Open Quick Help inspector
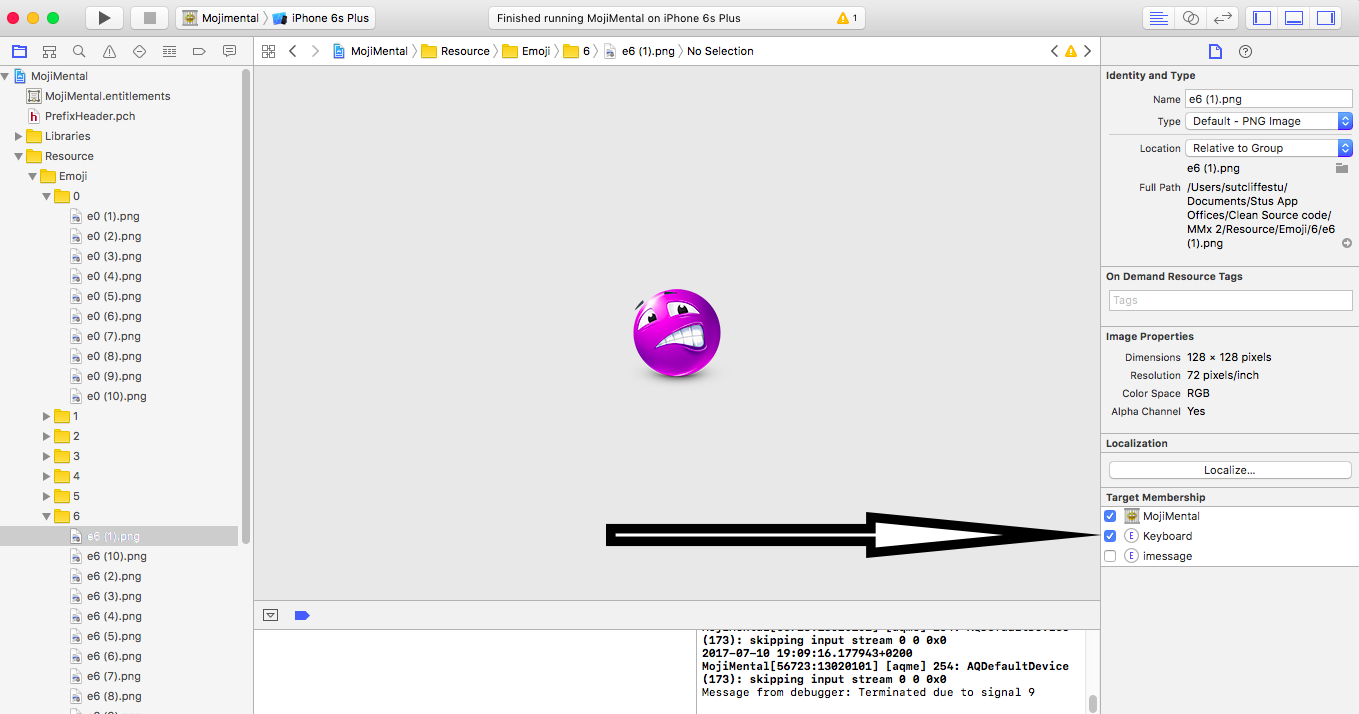Viewport: 1359px width, 714px height. click(1244, 53)
